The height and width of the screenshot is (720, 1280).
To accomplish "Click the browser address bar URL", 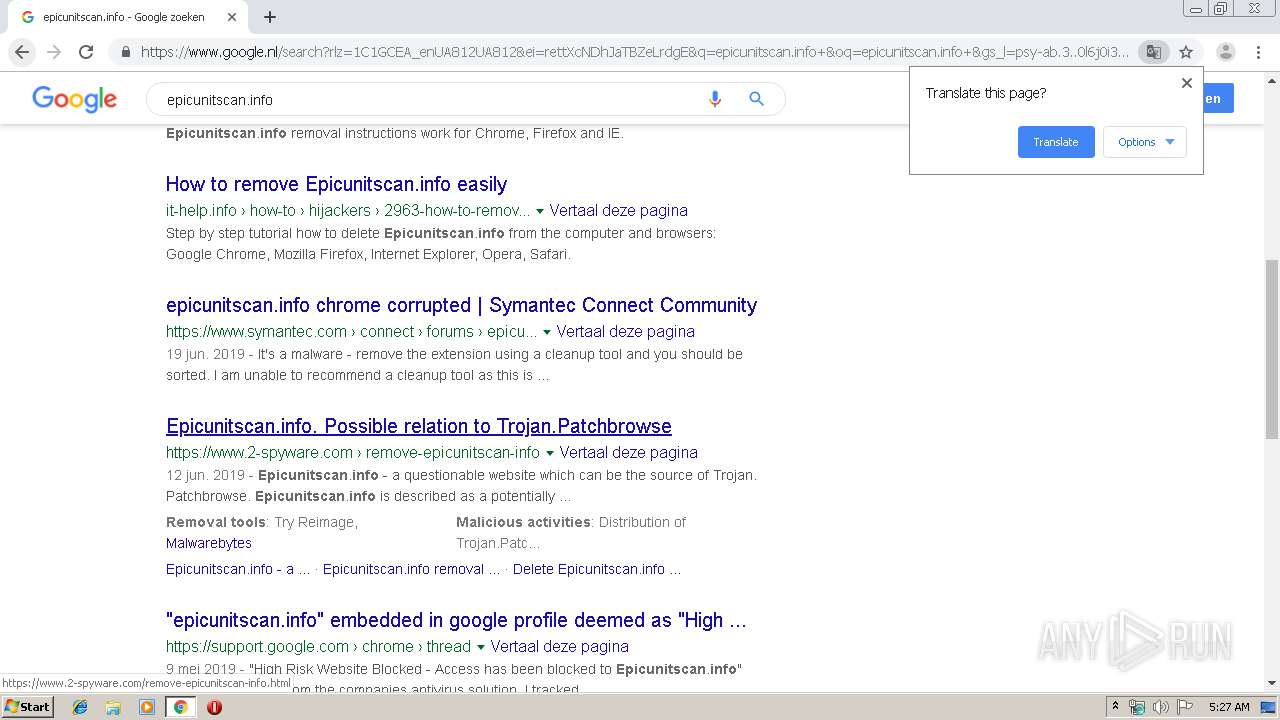I will tap(634, 52).
